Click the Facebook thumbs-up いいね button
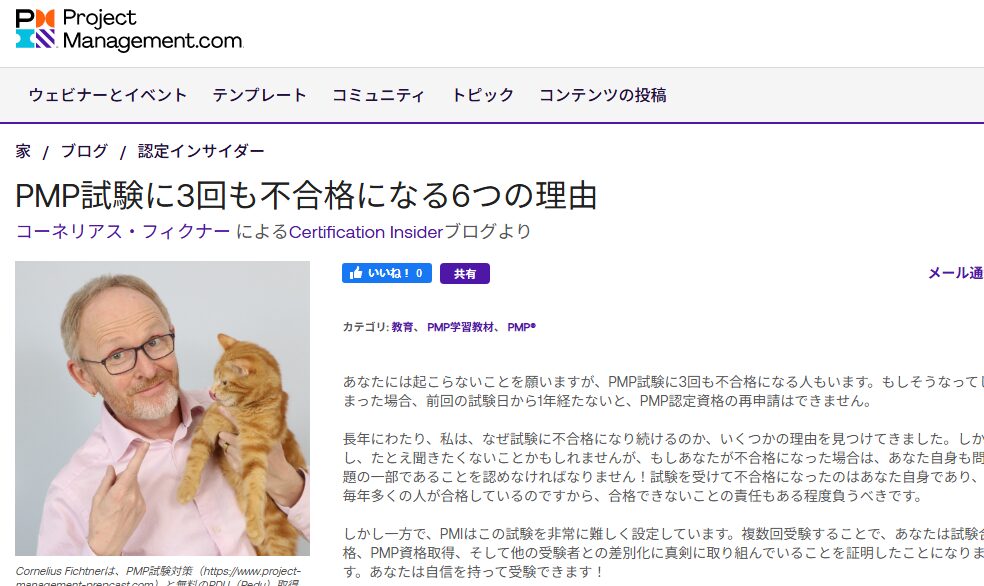This screenshot has width=984, height=586. tap(387, 273)
